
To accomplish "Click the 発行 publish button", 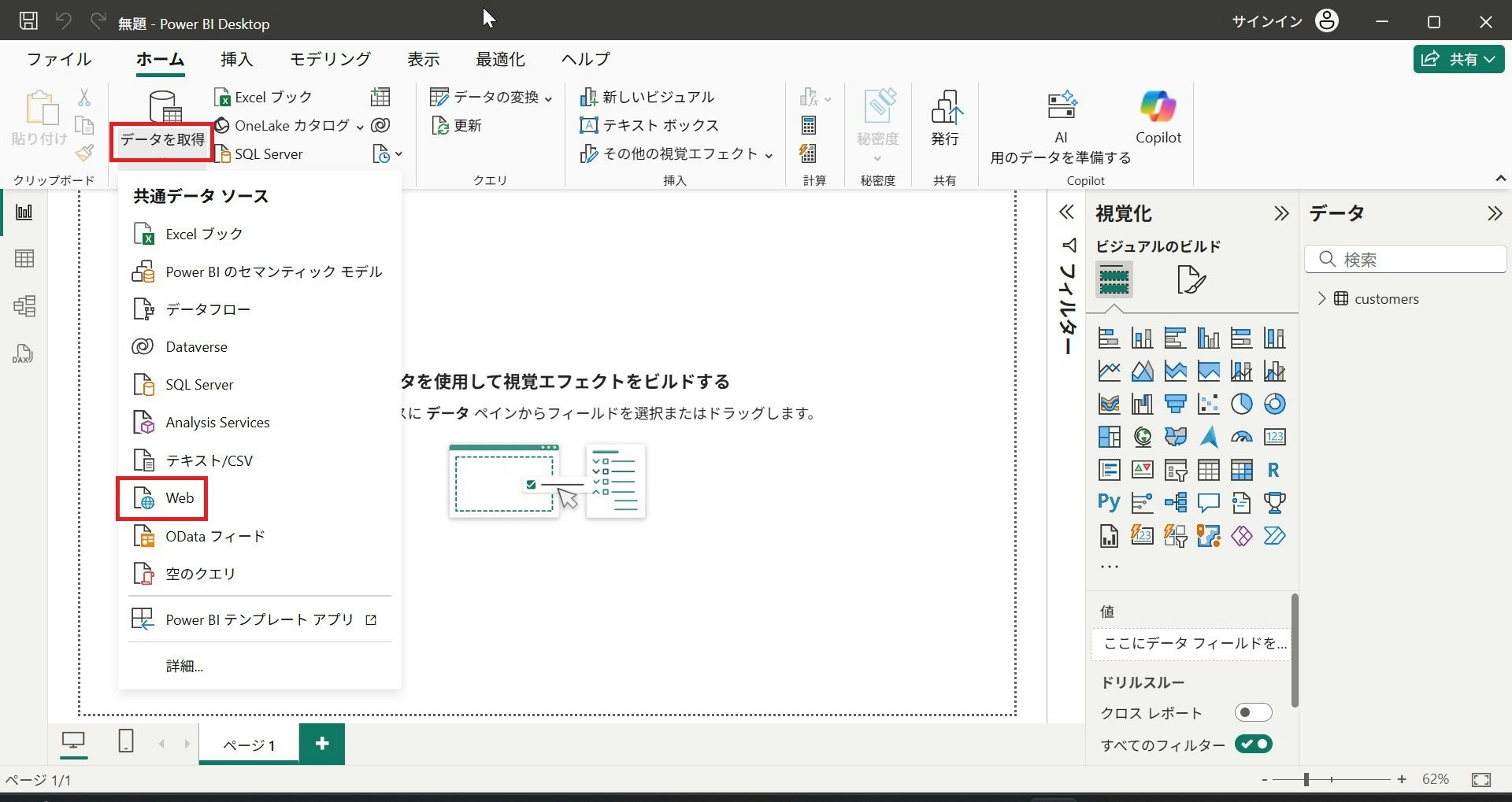I will pos(945,118).
